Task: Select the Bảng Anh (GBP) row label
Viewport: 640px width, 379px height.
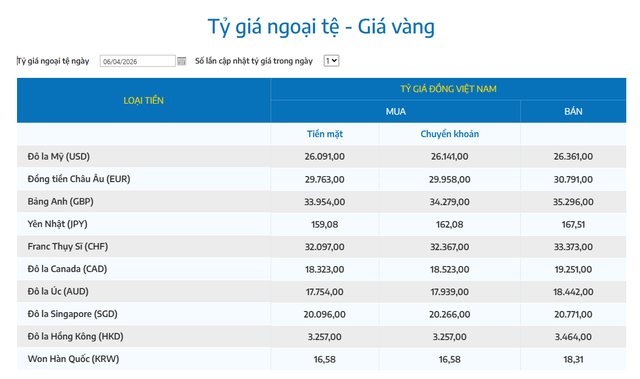Action: point(60,201)
